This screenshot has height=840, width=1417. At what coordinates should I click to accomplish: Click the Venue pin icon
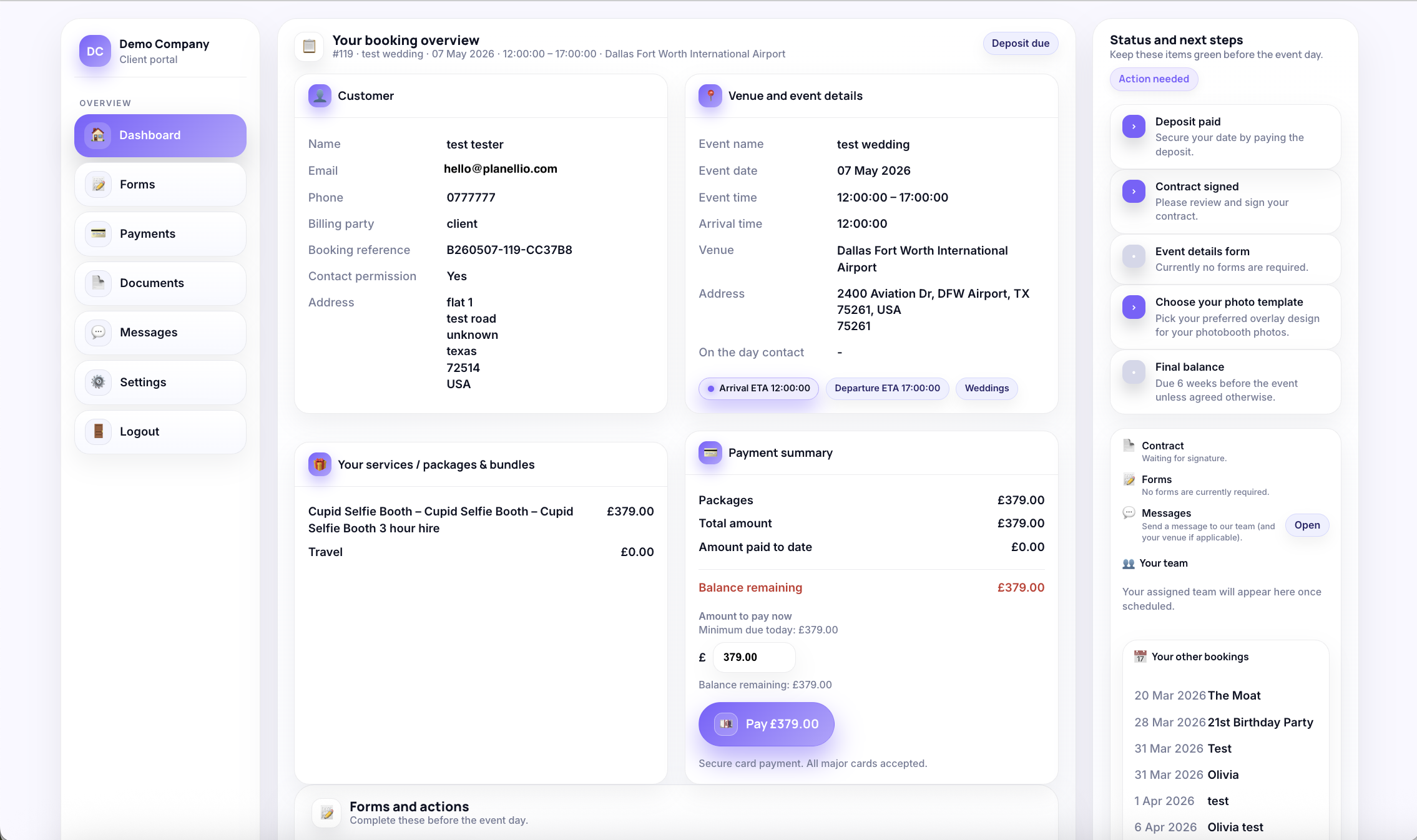(710, 96)
